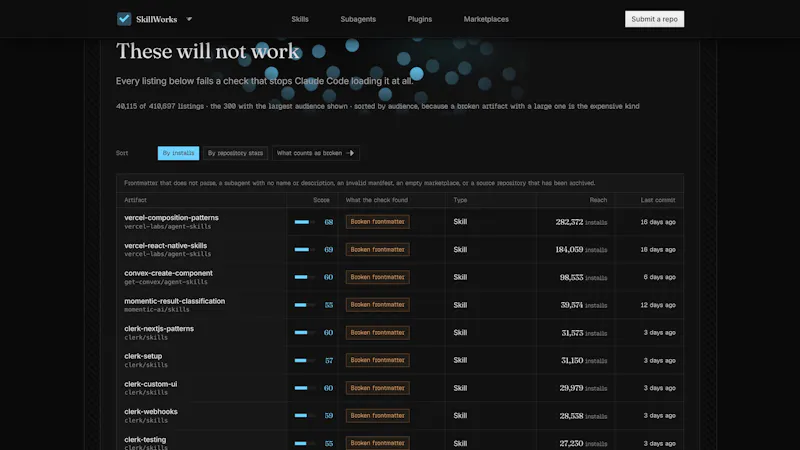Open the Plugins nav item
Image resolution: width=800 pixels, height=450 pixels.
[419, 19]
